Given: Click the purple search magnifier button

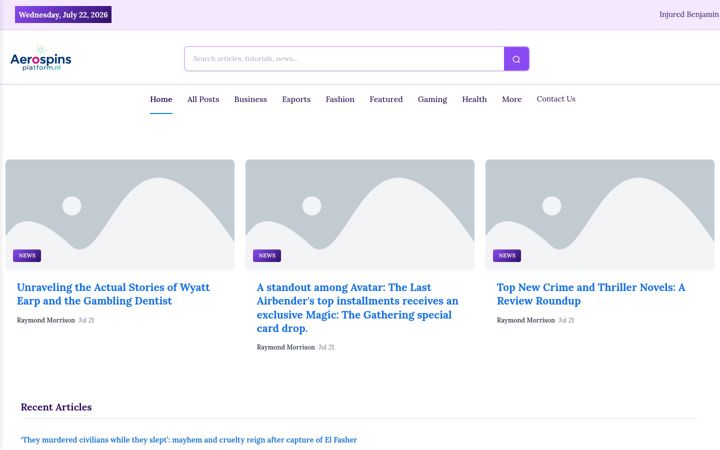Looking at the screenshot, I should 516,59.
